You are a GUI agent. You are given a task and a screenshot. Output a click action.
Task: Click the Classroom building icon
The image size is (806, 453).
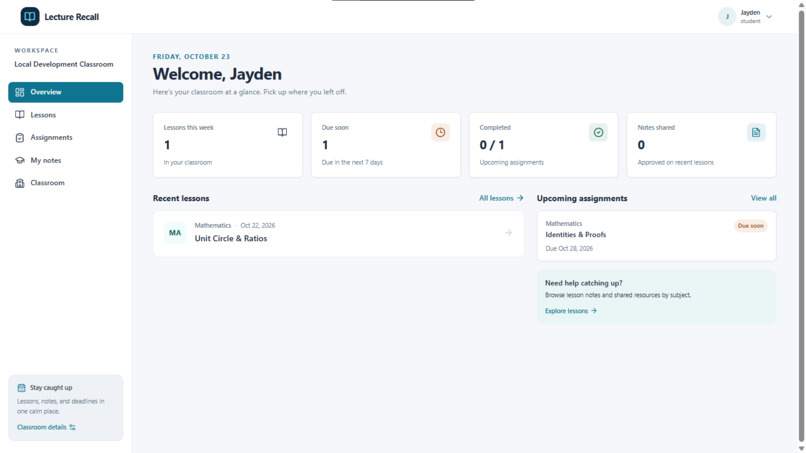point(20,183)
